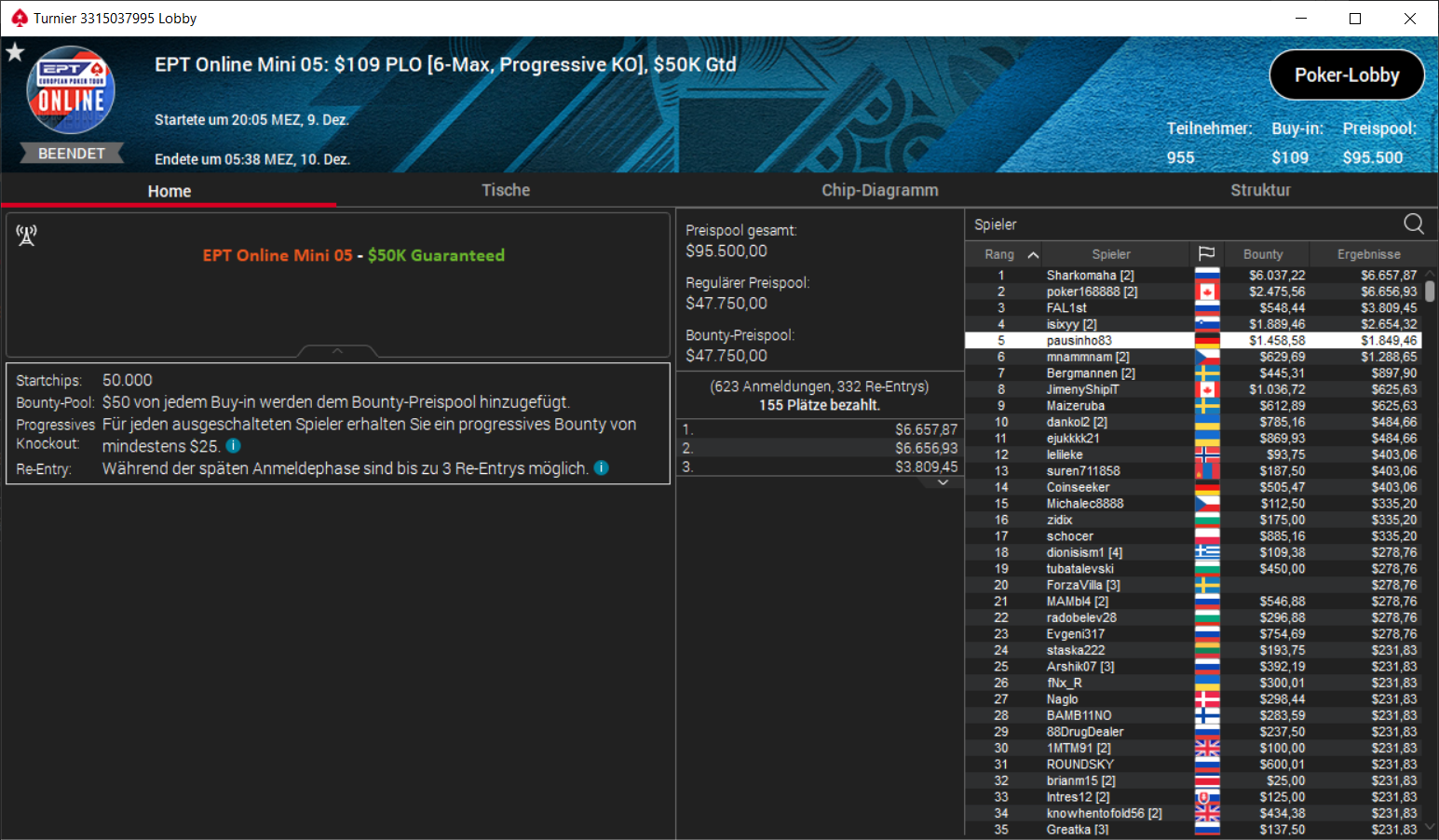Open the Tische tab
The height and width of the screenshot is (840, 1439).
[506, 190]
